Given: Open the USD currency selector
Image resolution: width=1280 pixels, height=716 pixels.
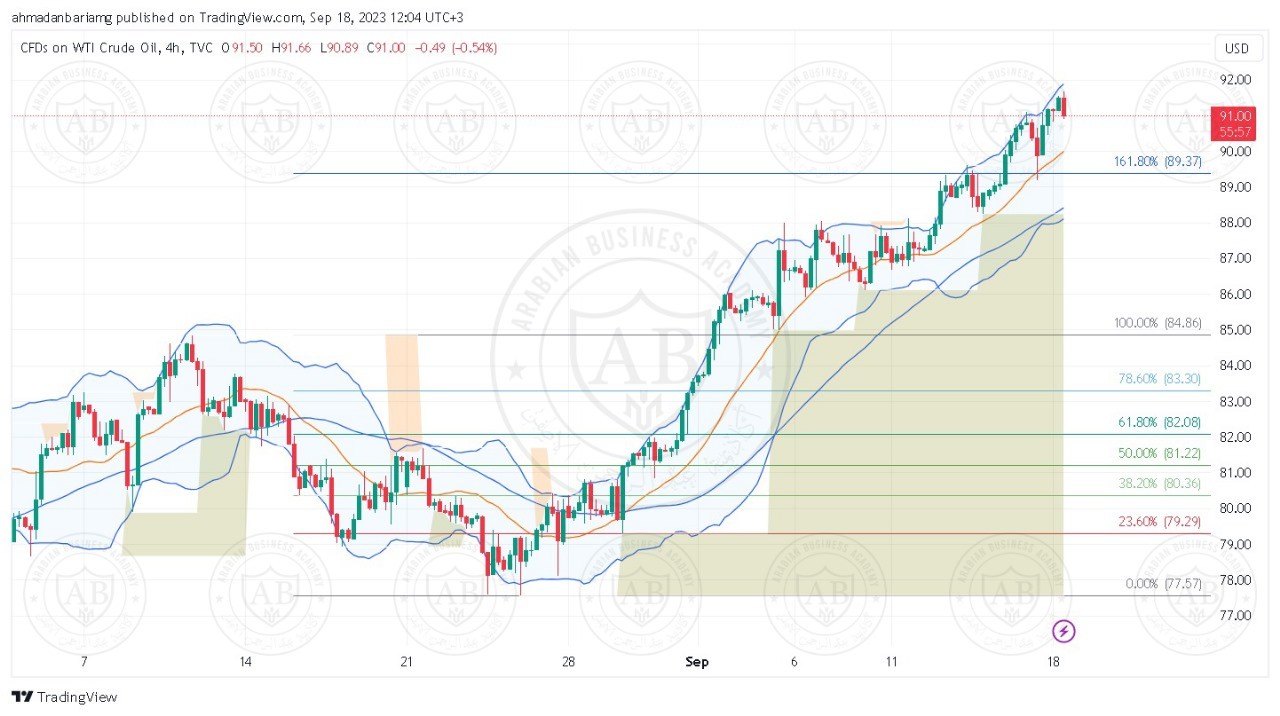Looking at the screenshot, I should pos(1237,48).
